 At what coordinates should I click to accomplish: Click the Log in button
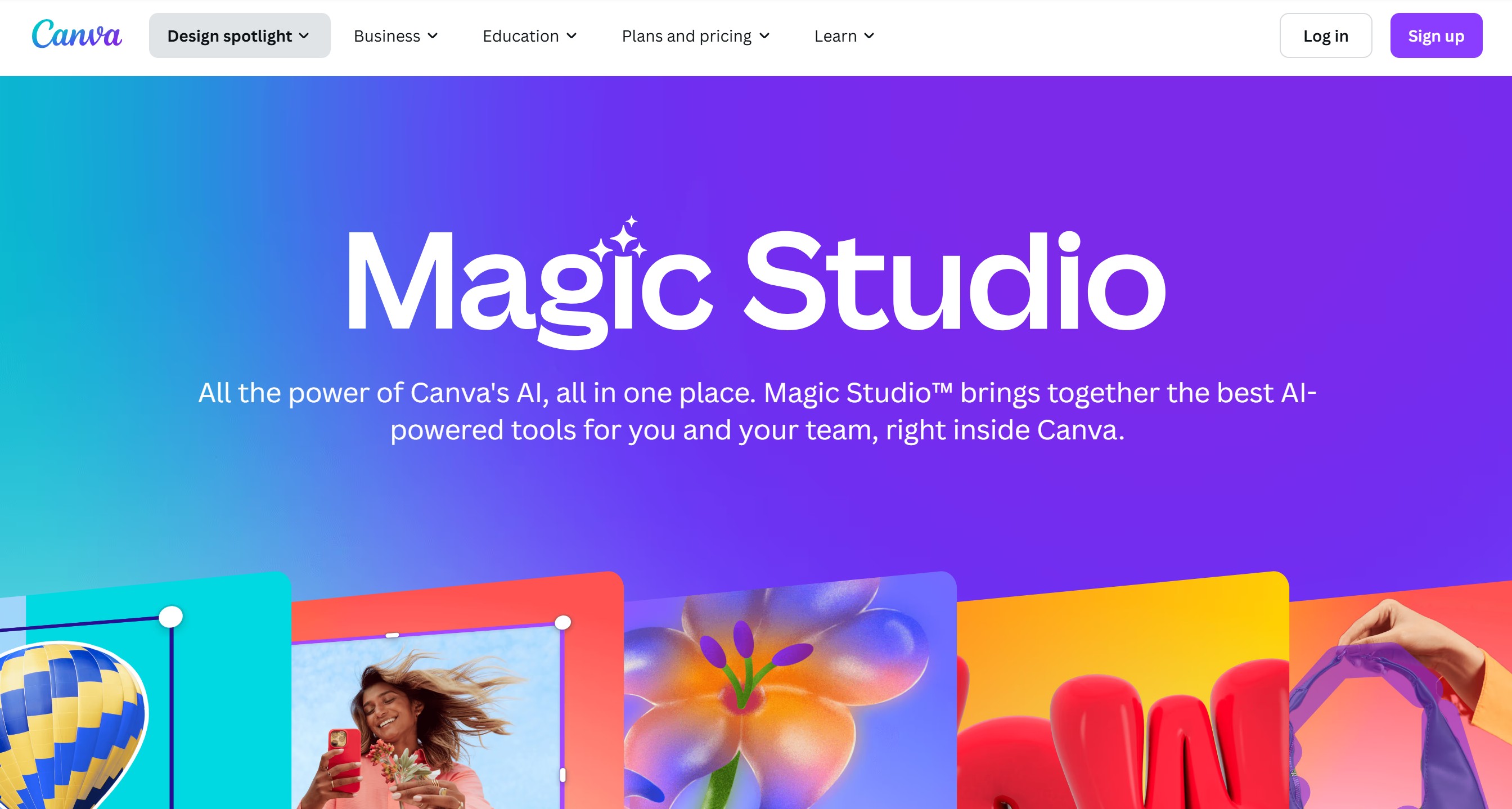tap(1325, 36)
